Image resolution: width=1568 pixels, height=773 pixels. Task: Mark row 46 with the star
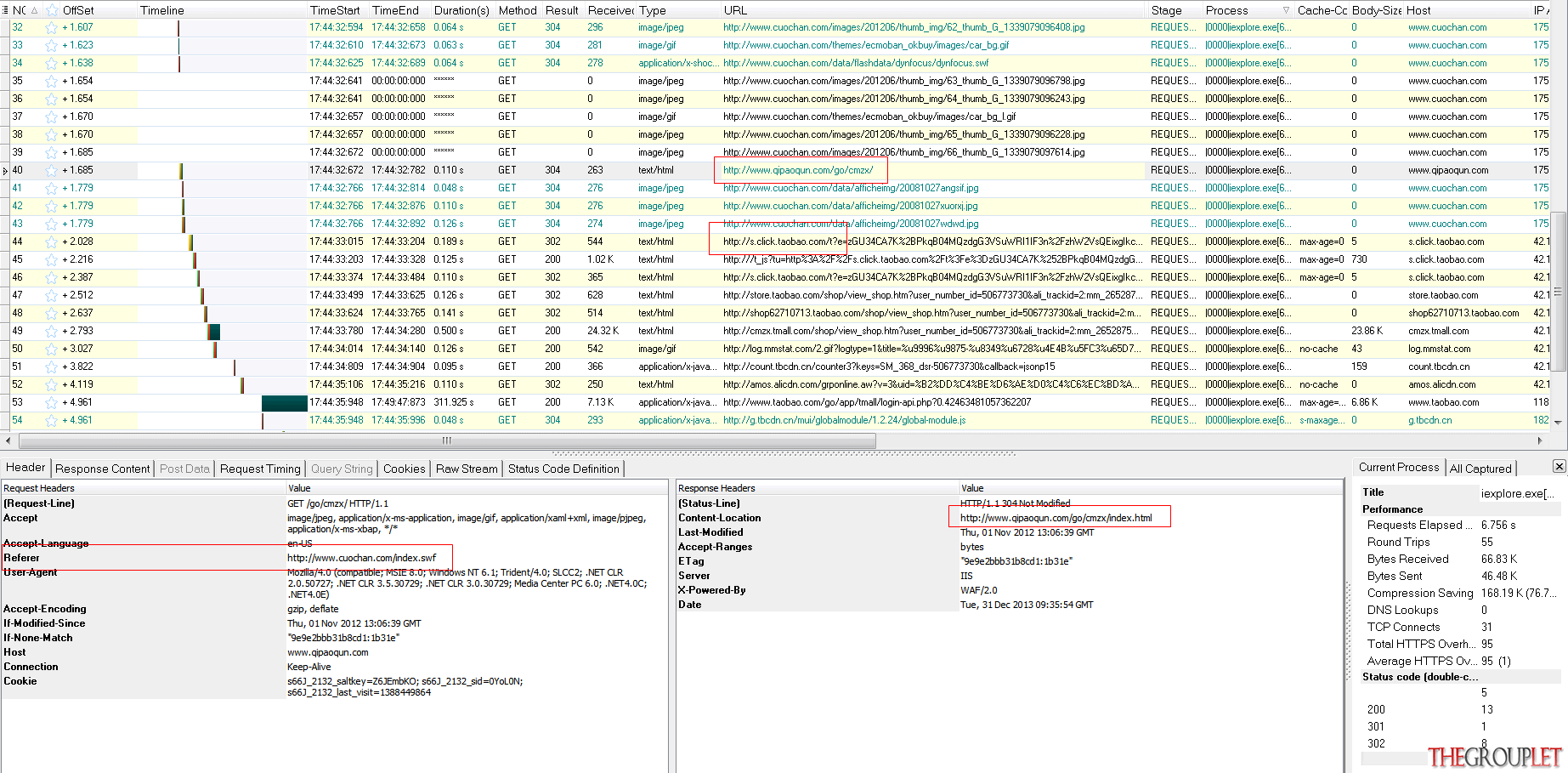pyautogui.click(x=51, y=277)
